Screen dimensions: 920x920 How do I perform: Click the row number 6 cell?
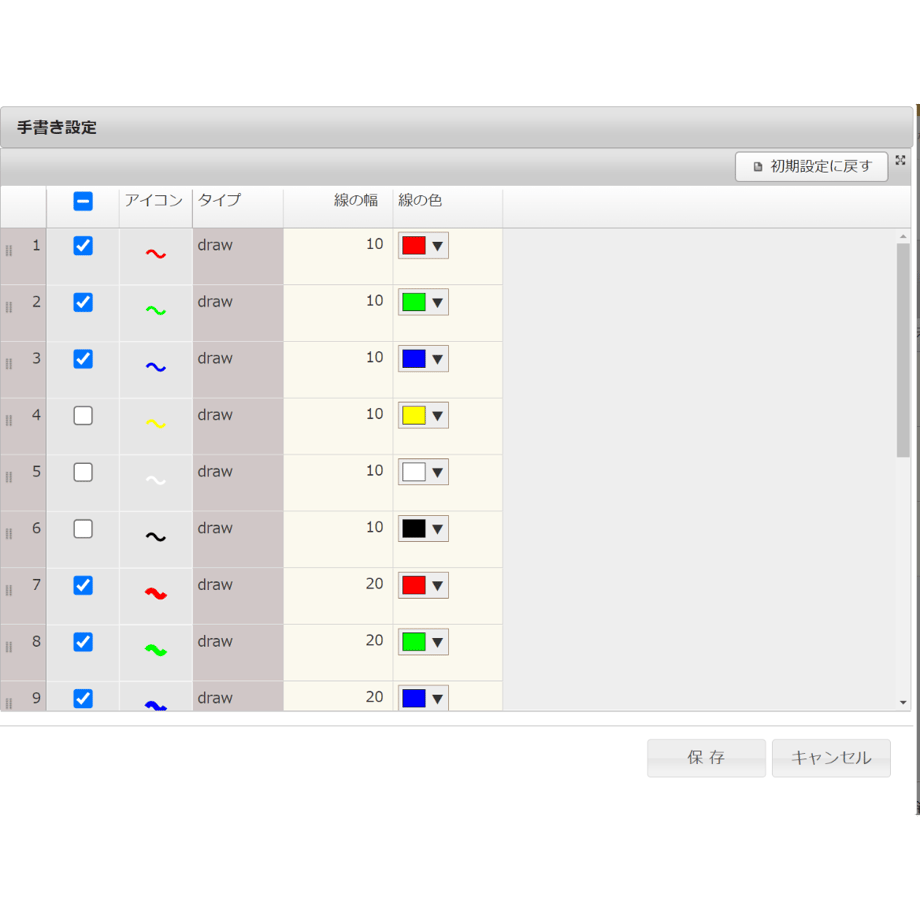pos(23,539)
